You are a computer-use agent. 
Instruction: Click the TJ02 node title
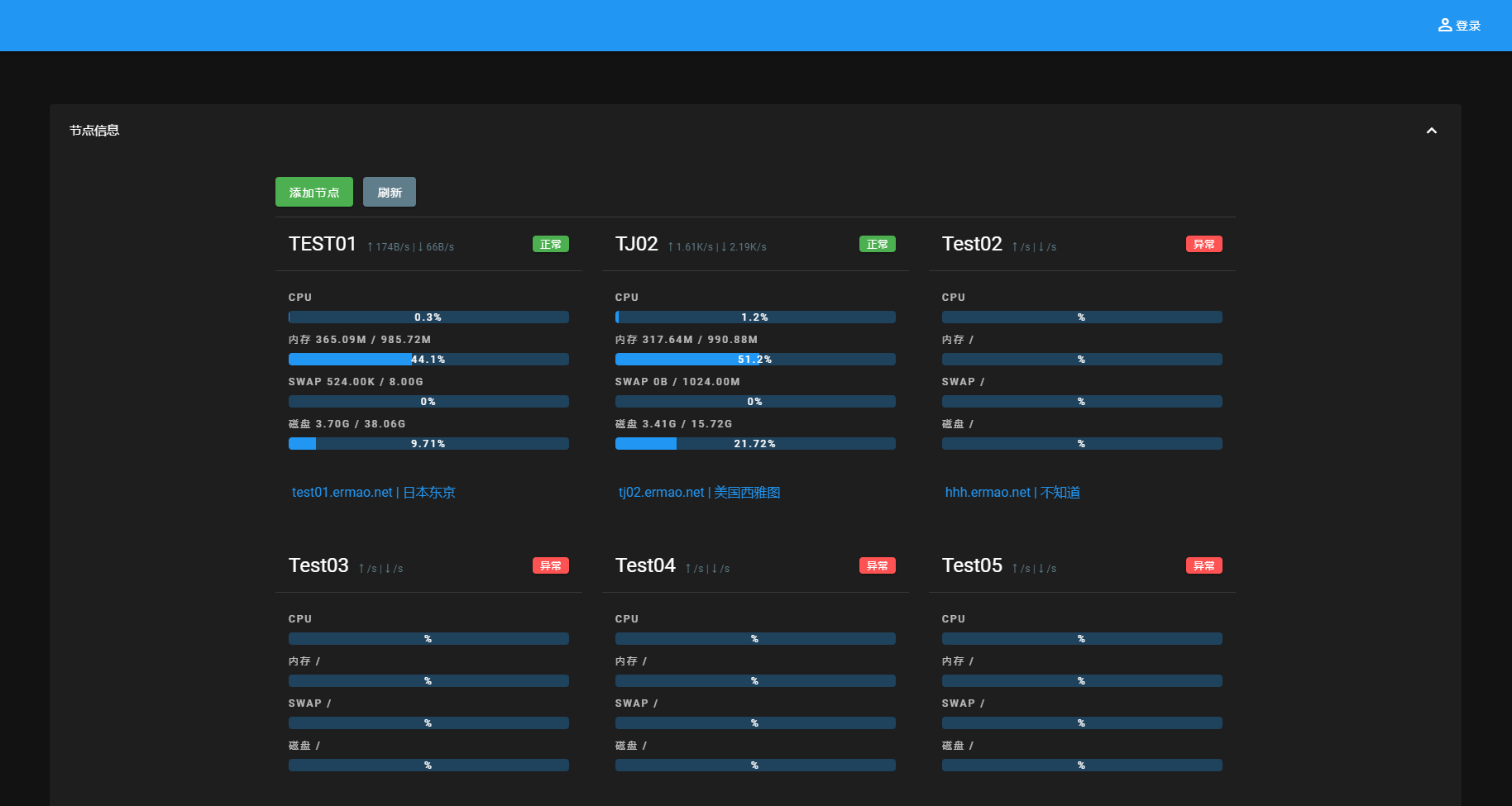point(637,244)
